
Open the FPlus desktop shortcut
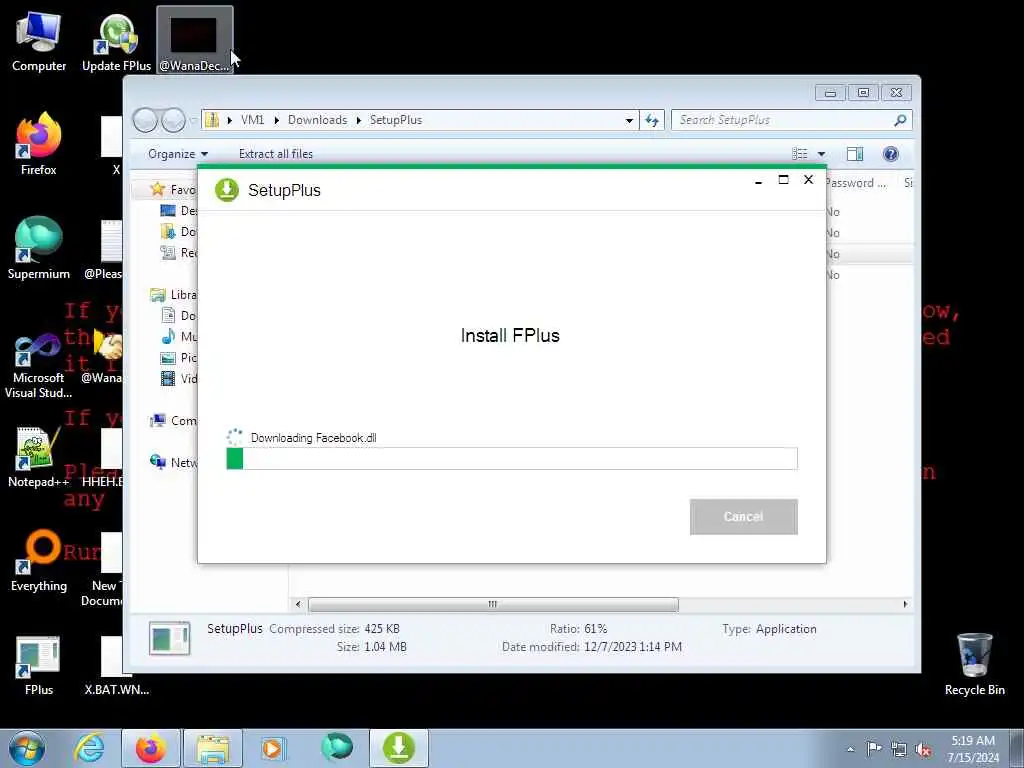pos(39,664)
